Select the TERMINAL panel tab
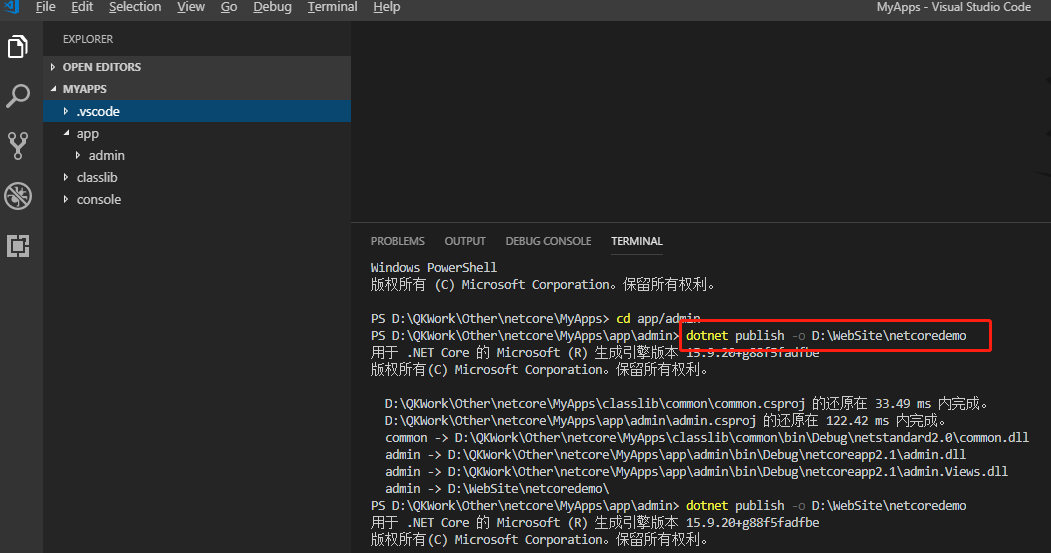1051x553 pixels. point(637,241)
